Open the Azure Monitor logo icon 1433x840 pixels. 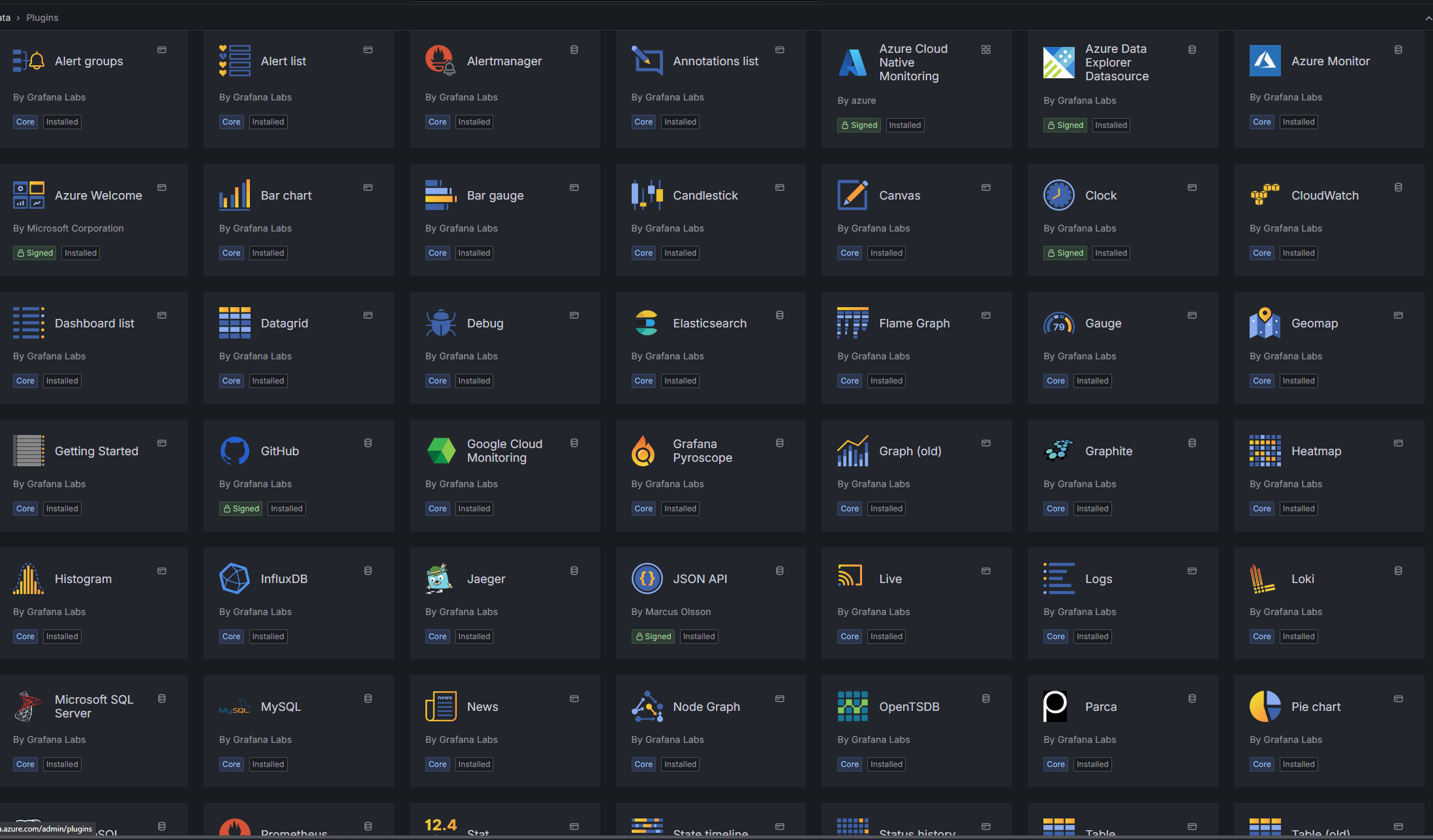tap(1265, 61)
